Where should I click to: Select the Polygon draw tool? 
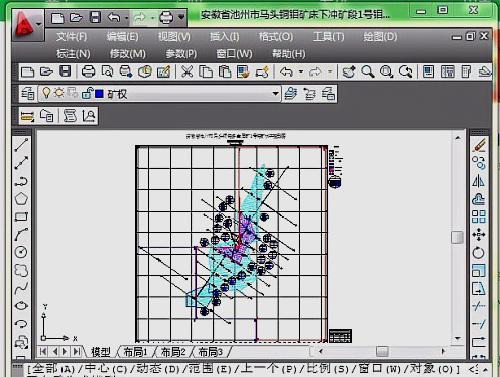click(21, 199)
